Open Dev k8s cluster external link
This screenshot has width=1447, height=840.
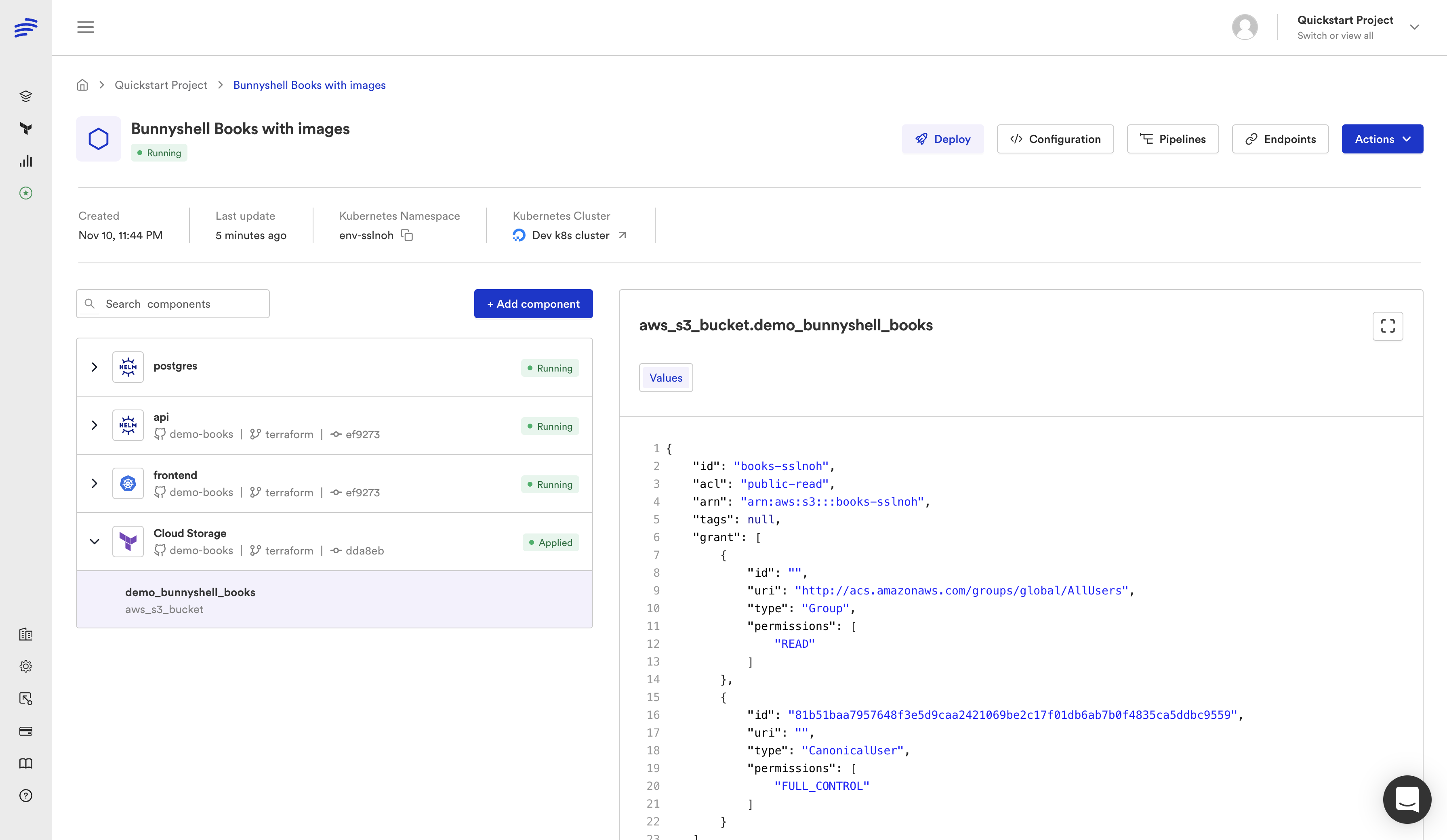[623, 235]
